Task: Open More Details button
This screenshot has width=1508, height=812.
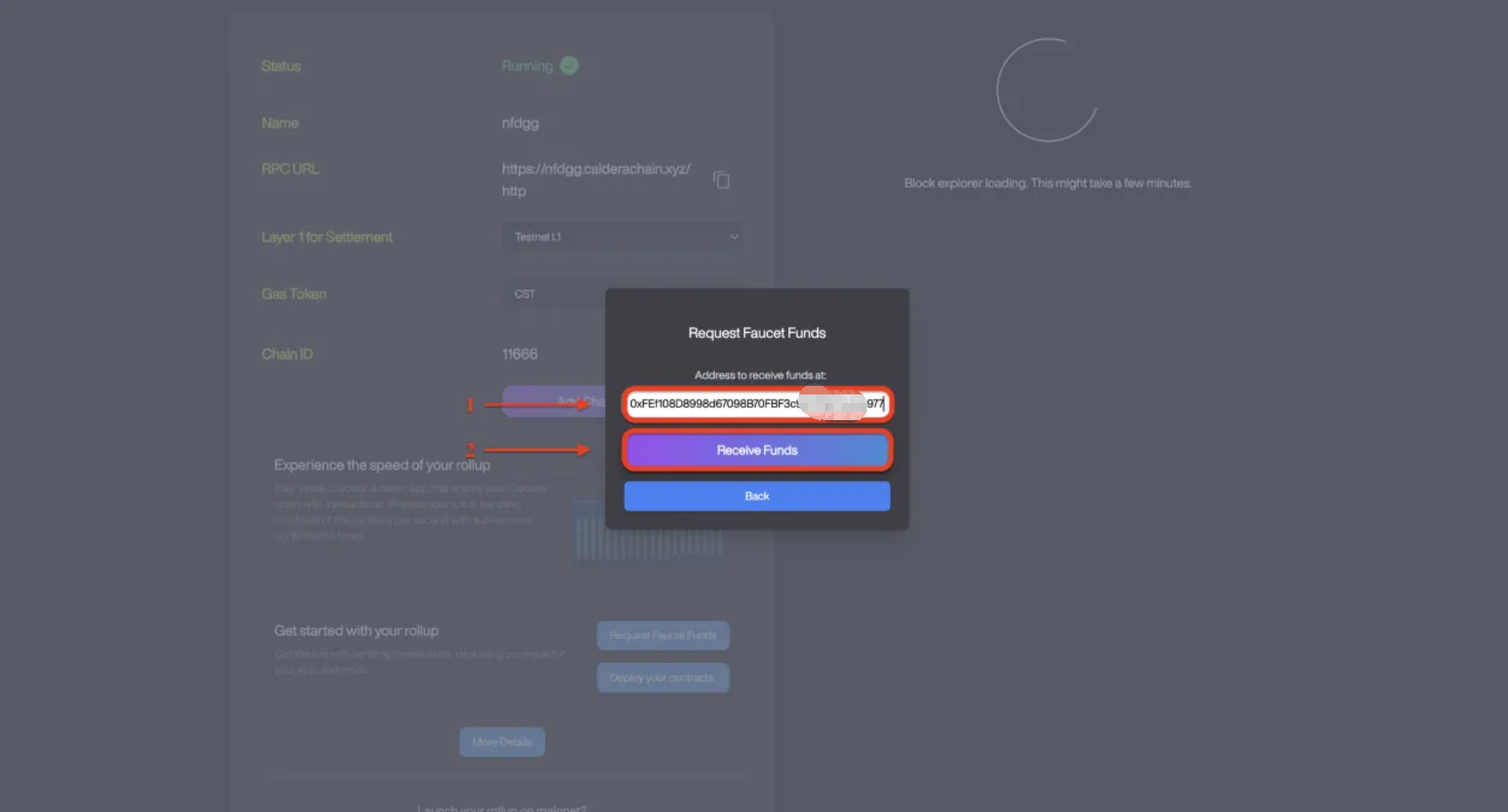Action: [502, 742]
